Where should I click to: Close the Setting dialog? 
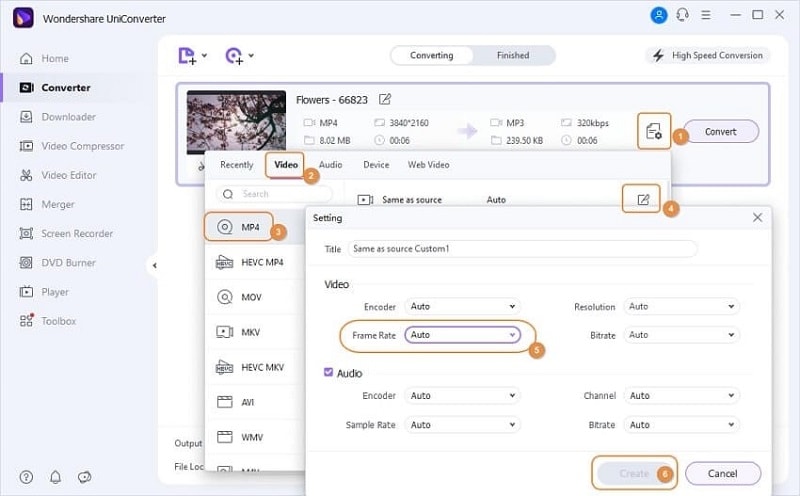(758, 217)
